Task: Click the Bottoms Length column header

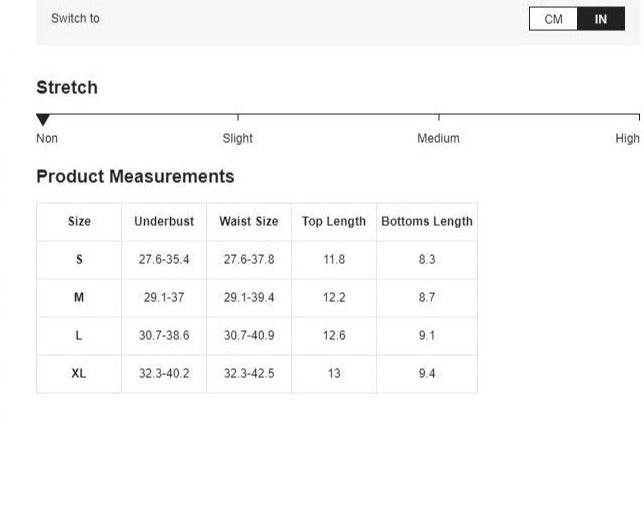Action: pyautogui.click(x=427, y=221)
